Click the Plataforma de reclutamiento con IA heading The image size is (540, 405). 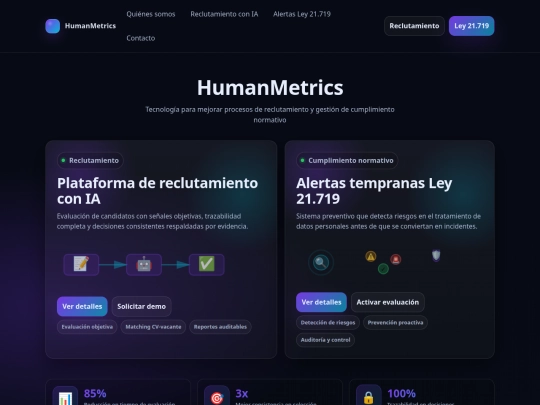click(x=157, y=191)
